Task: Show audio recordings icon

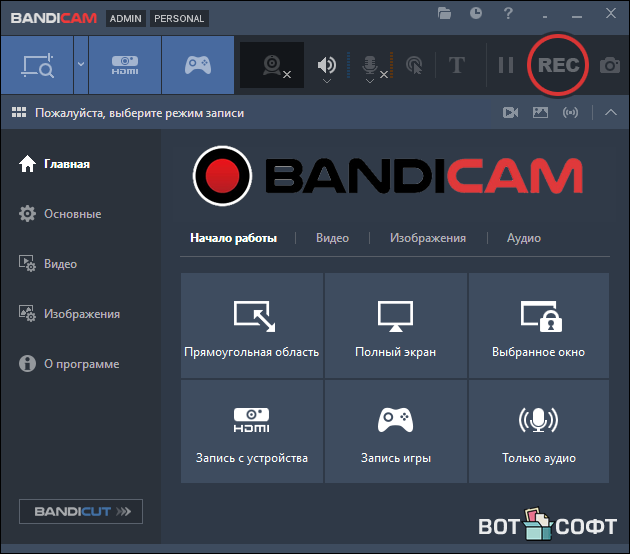Action: point(571,112)
